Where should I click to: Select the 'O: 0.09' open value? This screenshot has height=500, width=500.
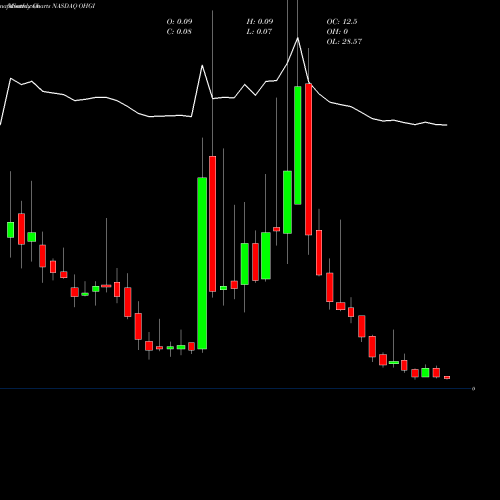tap(179, 22)
